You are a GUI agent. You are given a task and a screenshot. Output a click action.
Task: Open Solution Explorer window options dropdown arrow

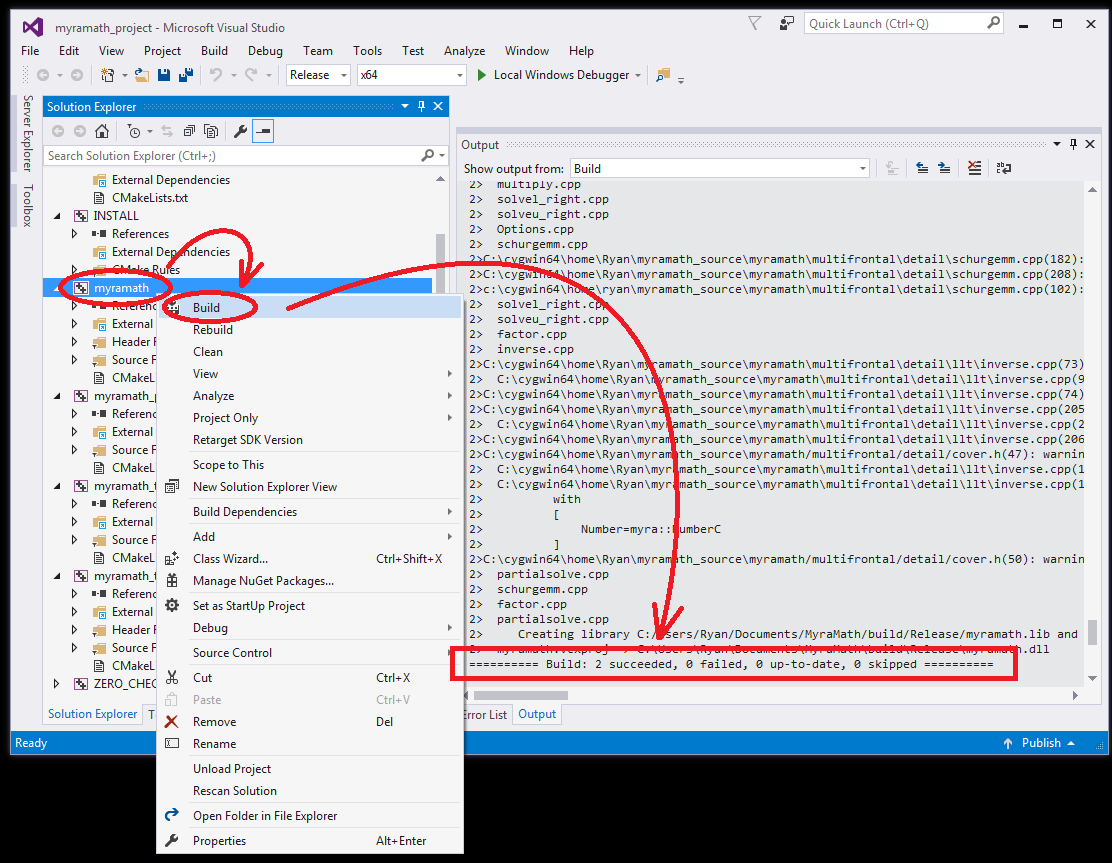tap(405, 106)
